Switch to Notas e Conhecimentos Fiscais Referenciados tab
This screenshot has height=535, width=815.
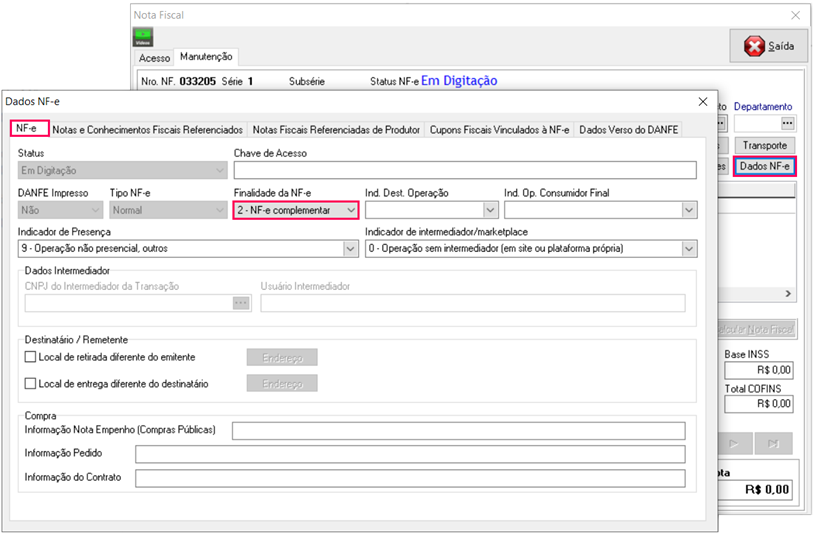[x=147, y=130]
